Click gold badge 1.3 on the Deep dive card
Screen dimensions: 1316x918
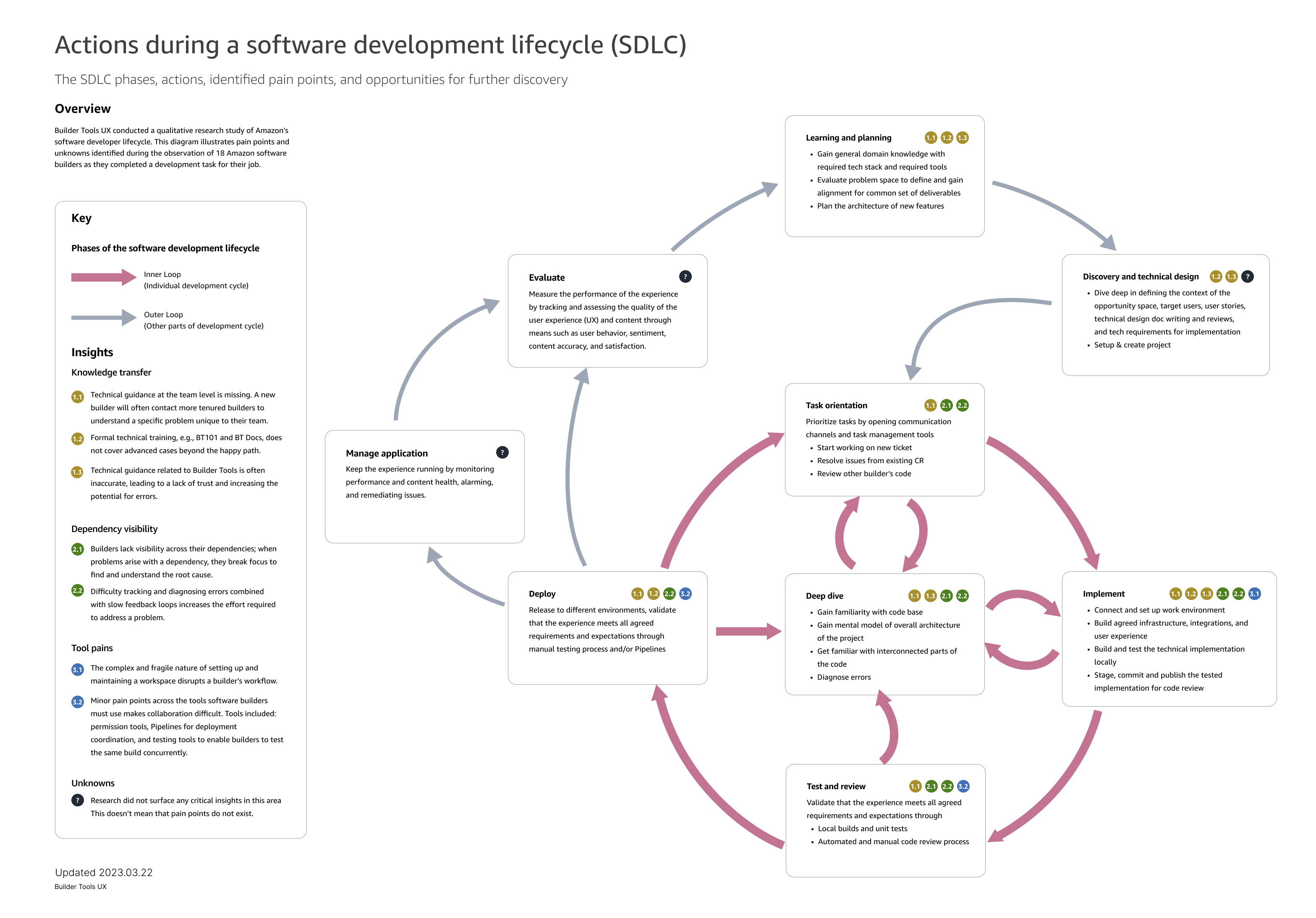pos(931,596)
